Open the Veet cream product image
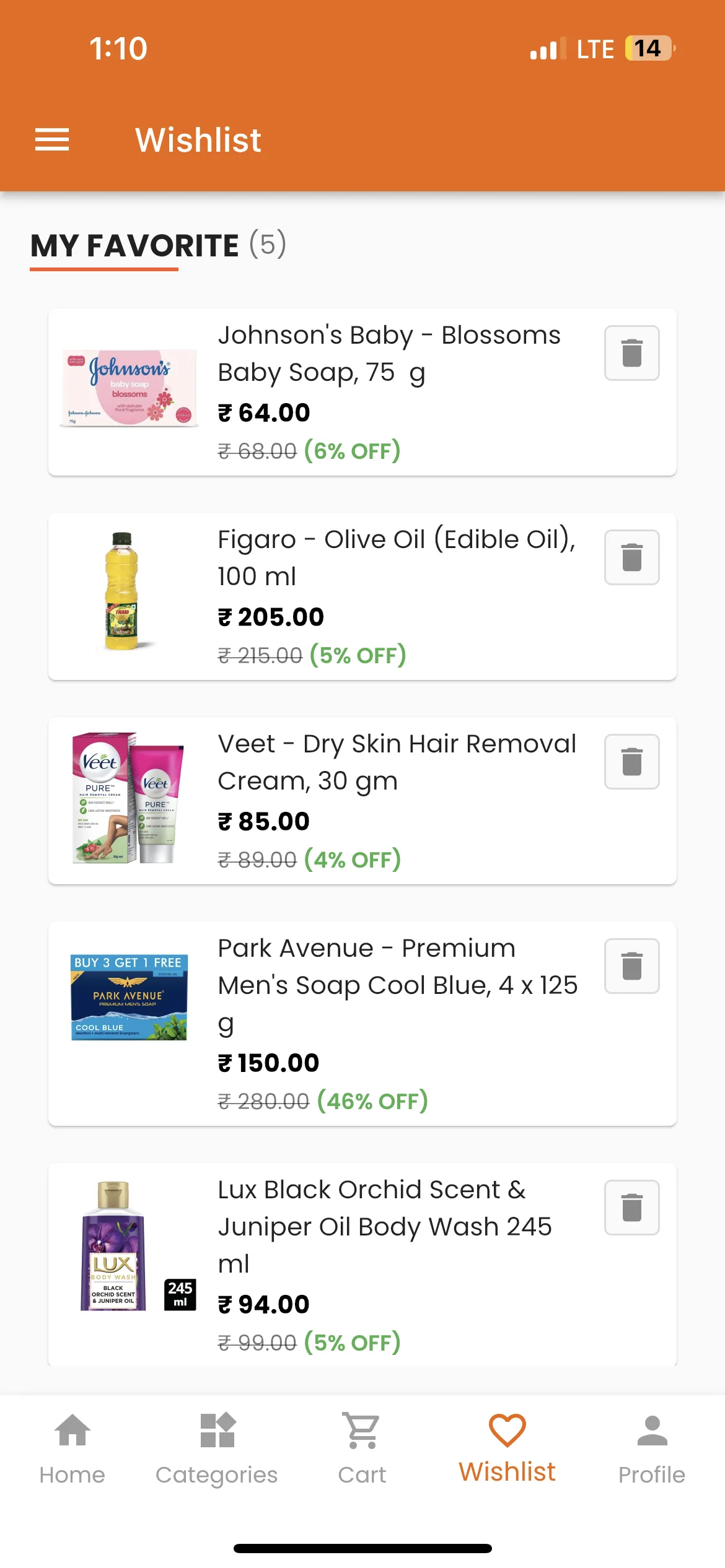 128,798
